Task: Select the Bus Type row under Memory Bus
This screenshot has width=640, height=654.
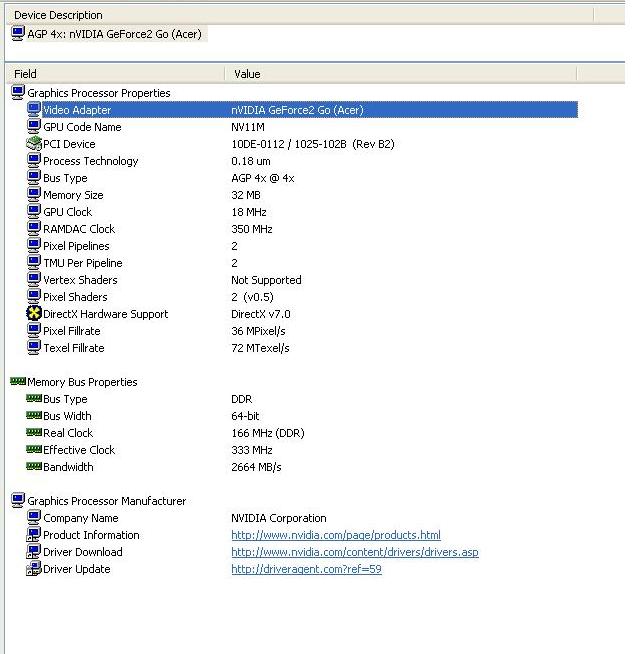Action: click(x=65, y=399)
